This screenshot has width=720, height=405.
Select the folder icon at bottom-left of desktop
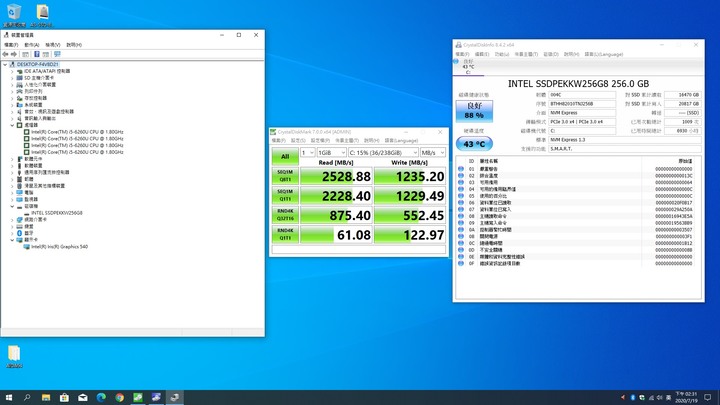[14, 357]
